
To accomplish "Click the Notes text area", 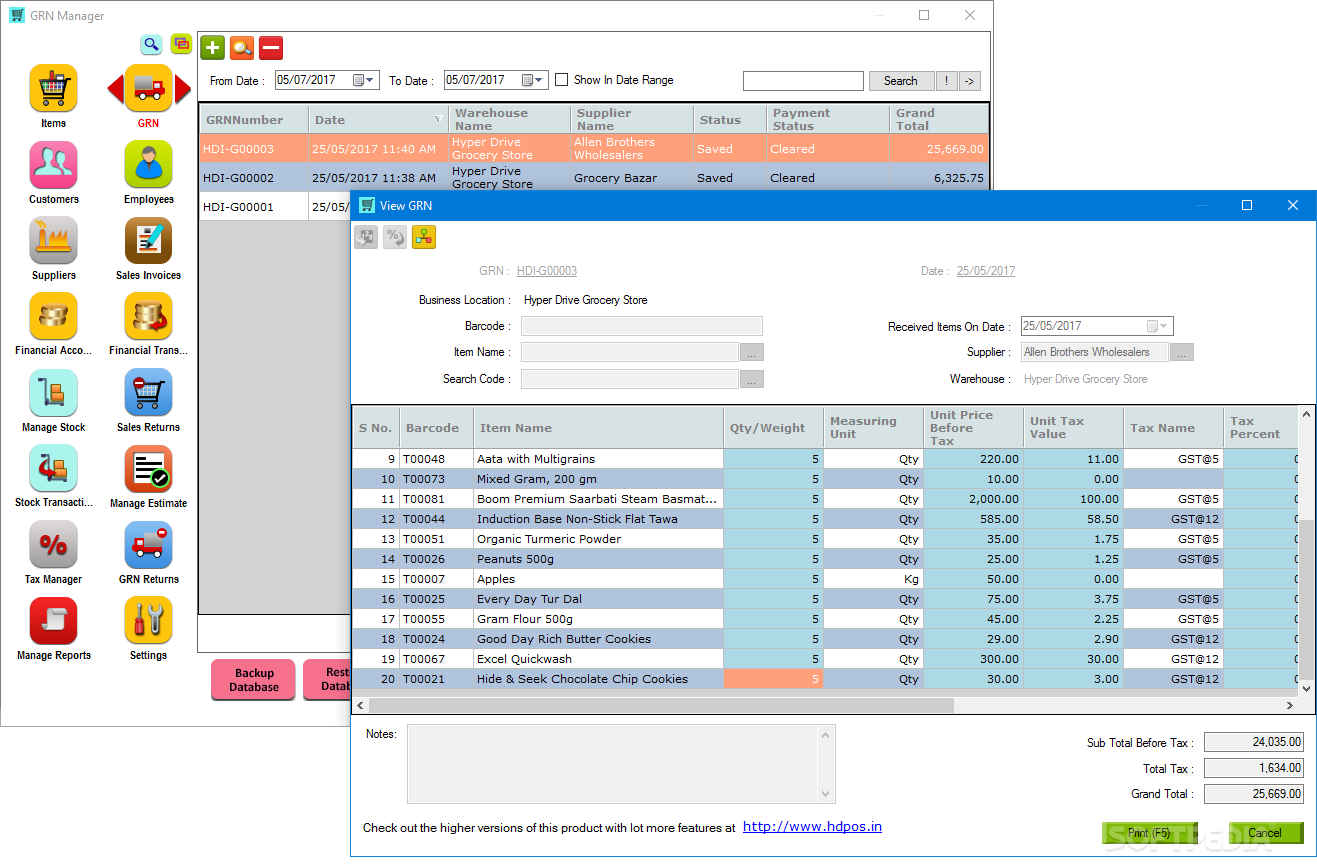I will click(613, 763).
